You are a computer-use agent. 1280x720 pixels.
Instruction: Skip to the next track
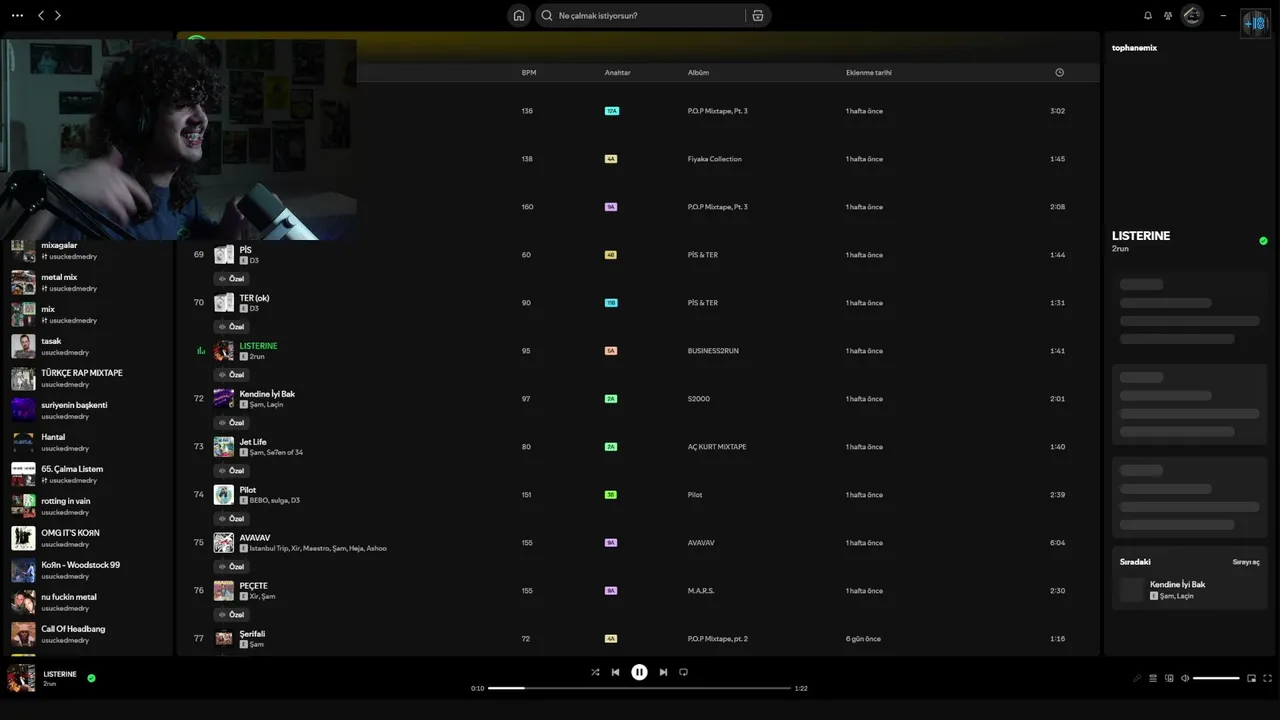tap(663, 672)
